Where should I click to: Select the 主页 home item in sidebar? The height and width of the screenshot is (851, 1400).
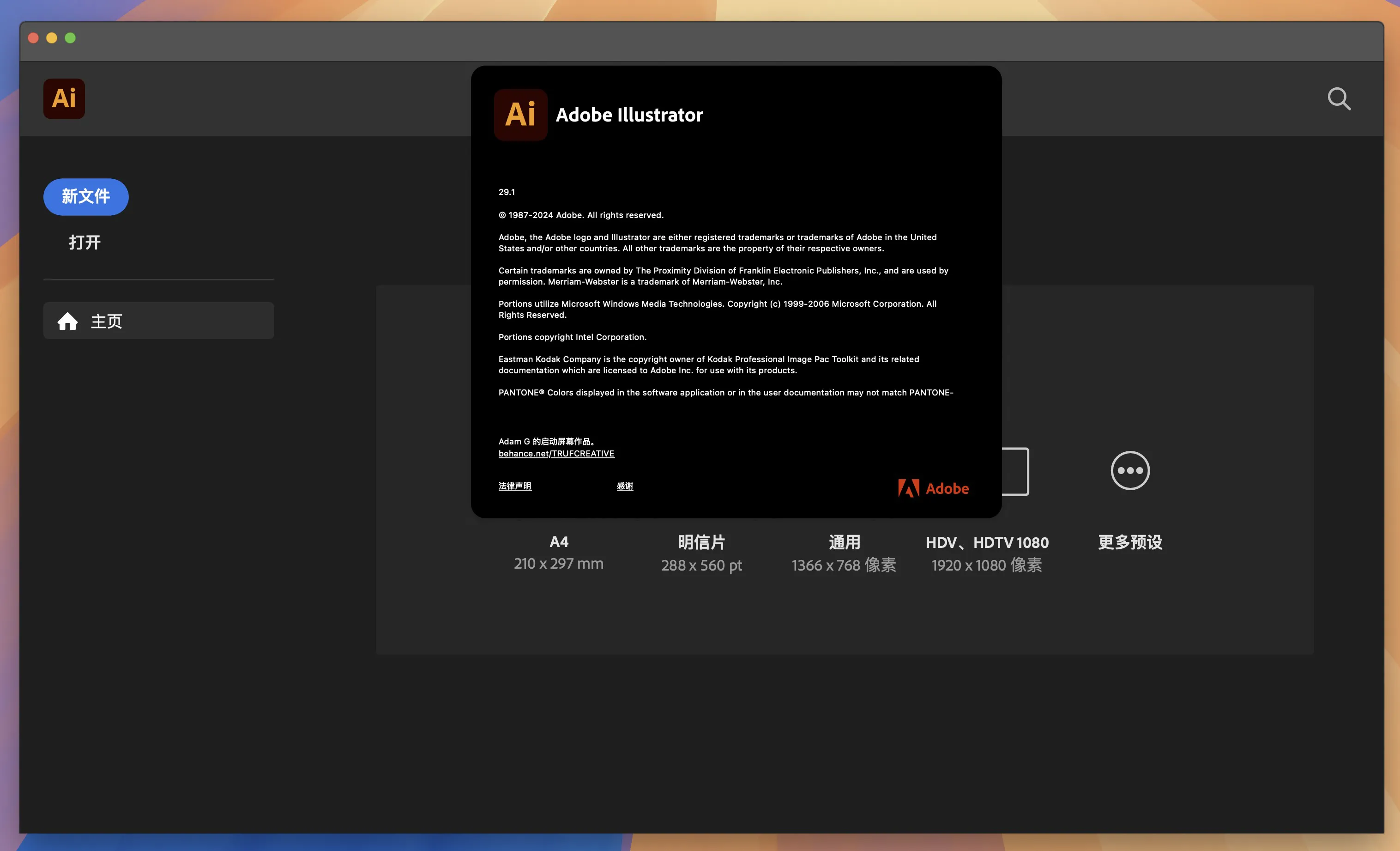click(158, 321)
